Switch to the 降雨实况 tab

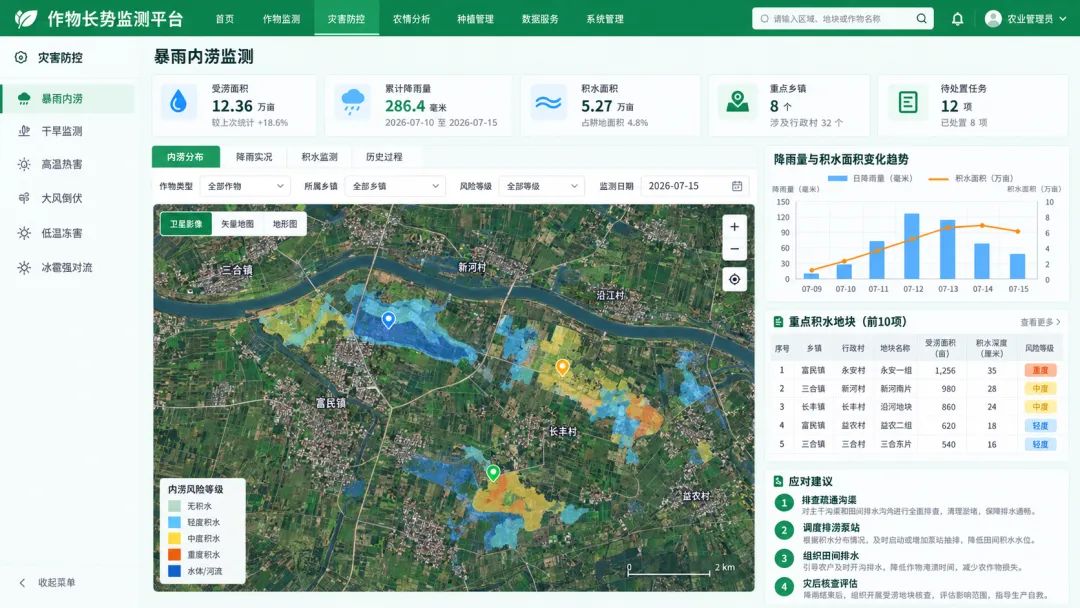coord(253,157)
